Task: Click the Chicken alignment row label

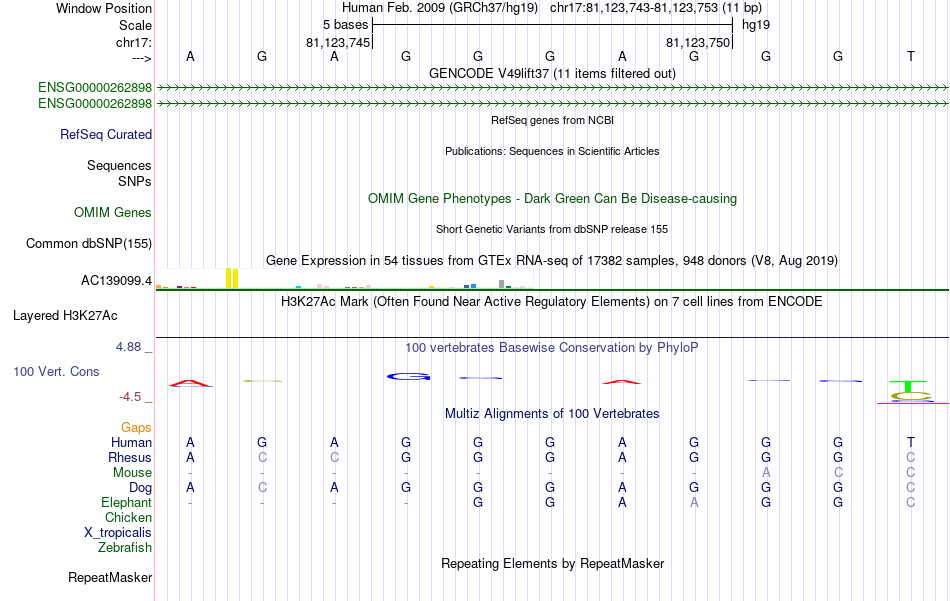Action: point(128,517)
